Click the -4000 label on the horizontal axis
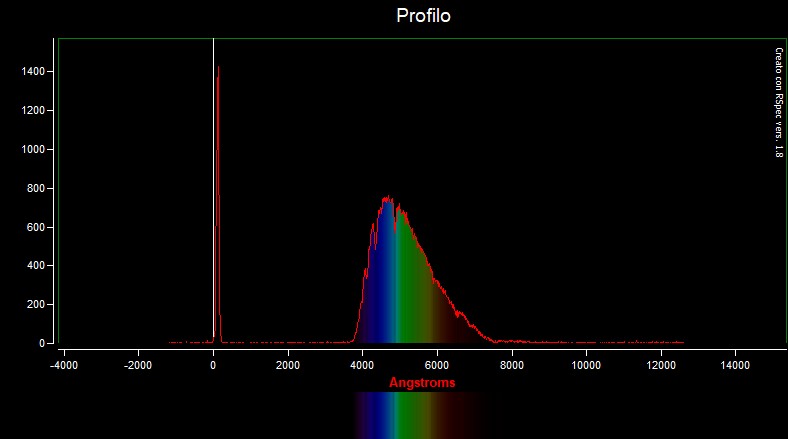Image resolution: width=788 pixels, height=439 pixels. tap(62, 366)
